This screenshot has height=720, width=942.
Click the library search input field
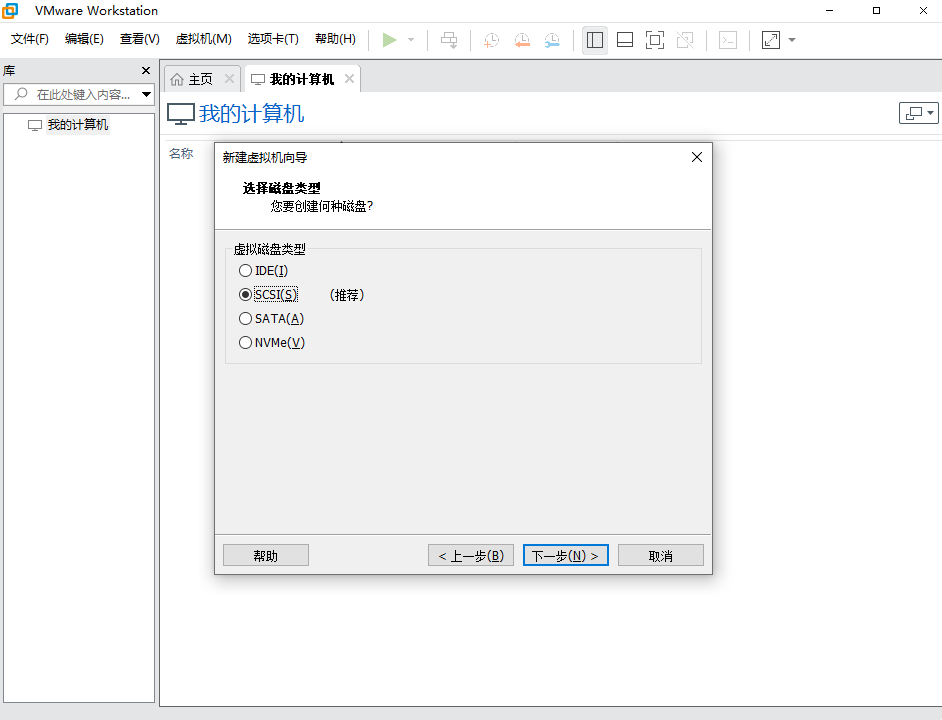pyautogui.click(x=78, y=94)
